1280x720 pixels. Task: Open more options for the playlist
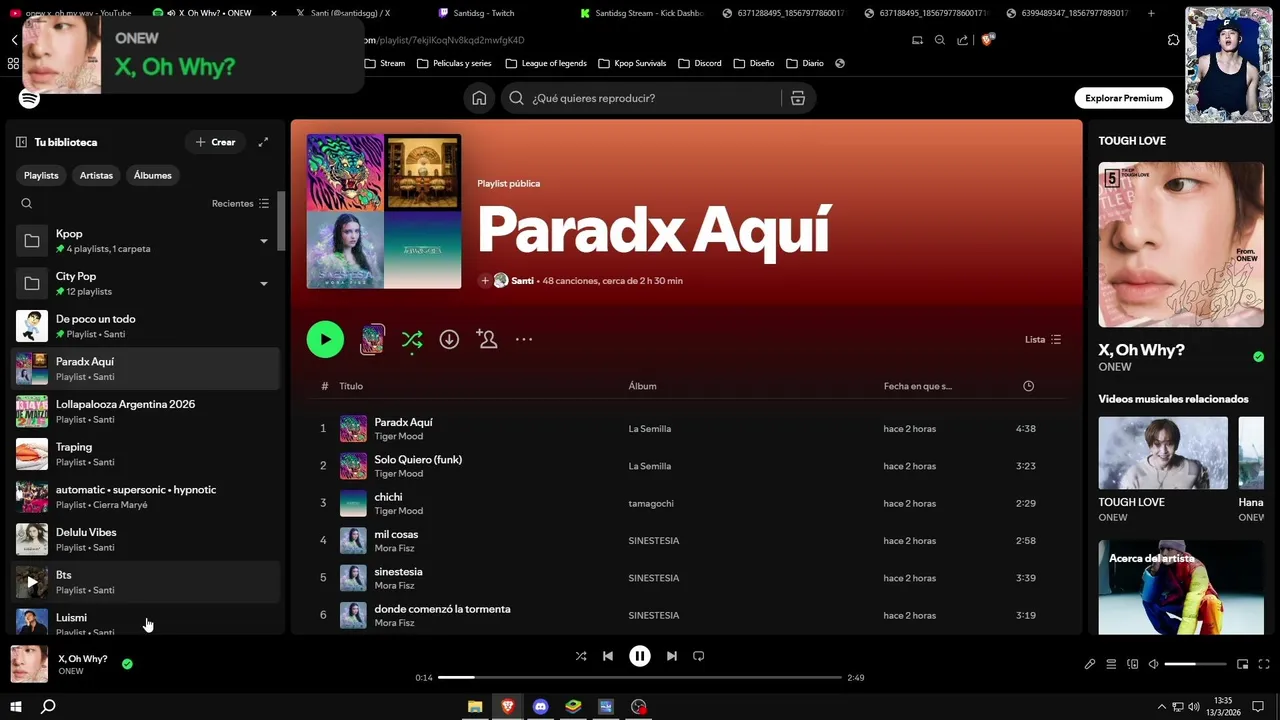click(524, 339)
